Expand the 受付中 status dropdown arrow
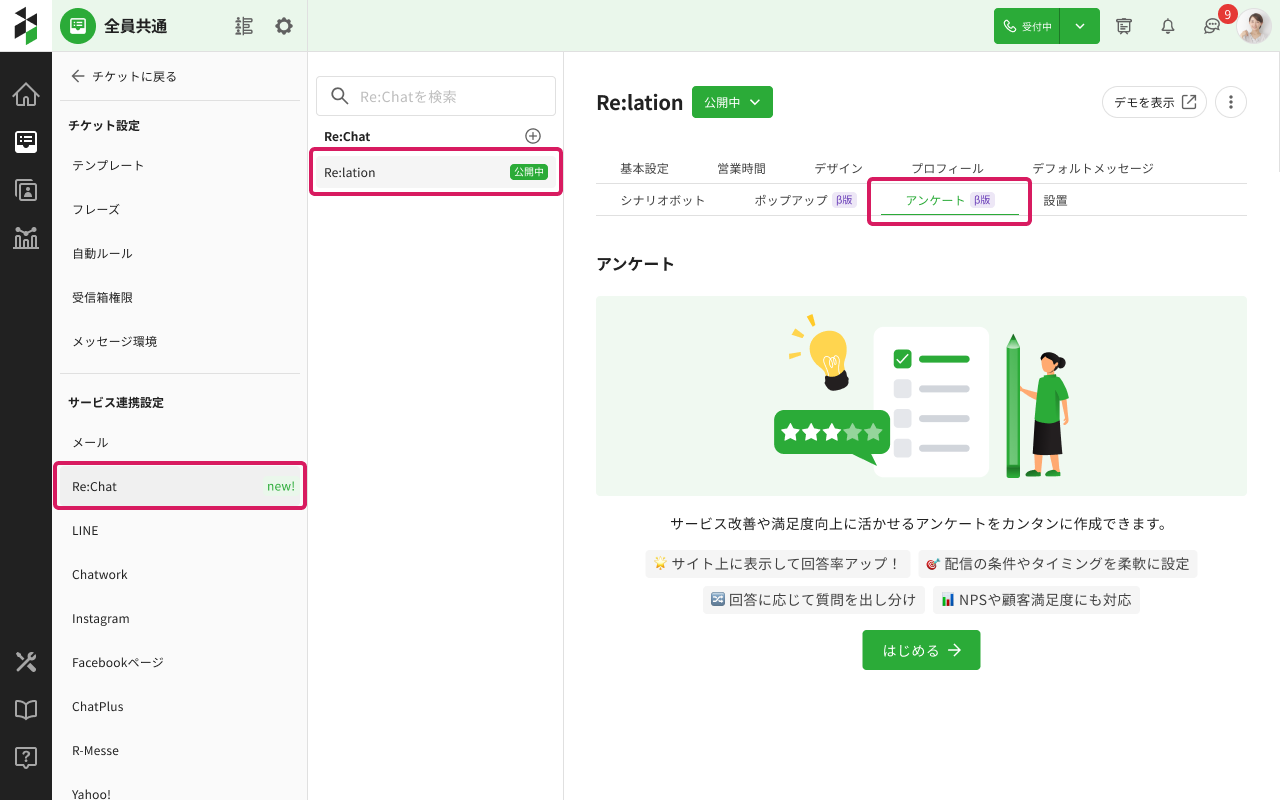 (x=1080, y=26)
